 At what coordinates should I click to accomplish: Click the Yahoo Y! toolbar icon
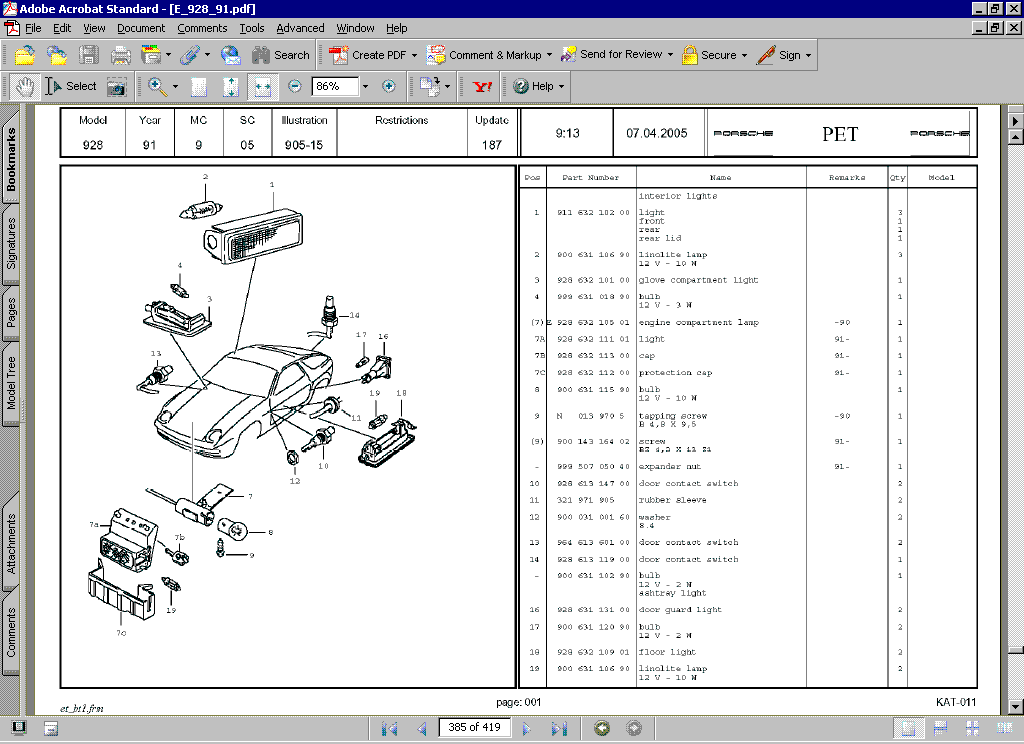(x=483, y=86)
